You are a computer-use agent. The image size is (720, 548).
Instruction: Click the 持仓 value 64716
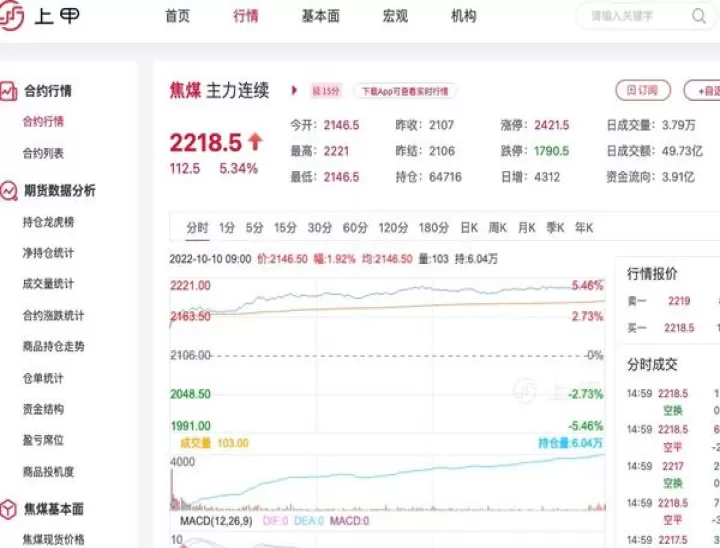(445, 177)
